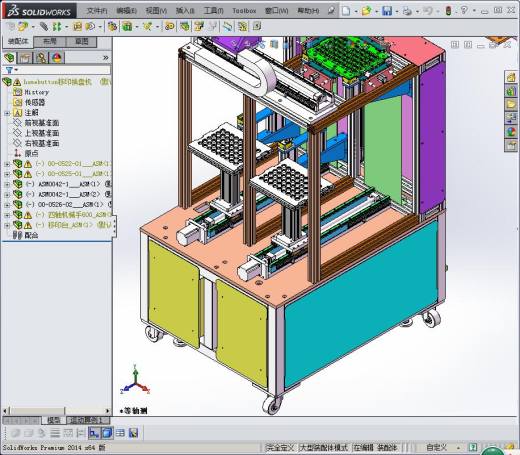Open the DisplayManager color-ball tab icon
The width and height of the screenshot is (520, 455).
coord(57,58)
